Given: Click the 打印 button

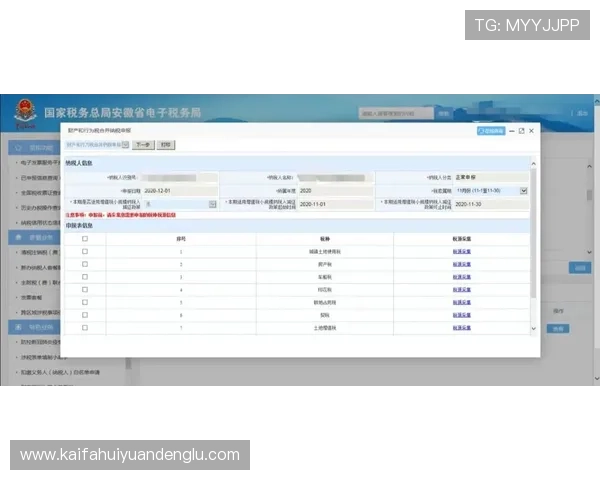Looking at the screenshot, I should point(166,145).
